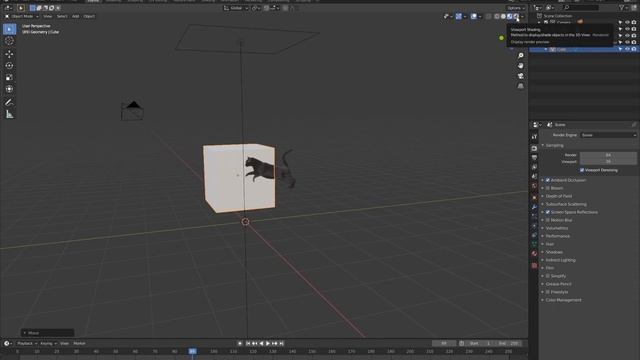This screenshot has width=640, height=360.
Task: Click the zoom view magnifier icon
Action: (520, 56)
